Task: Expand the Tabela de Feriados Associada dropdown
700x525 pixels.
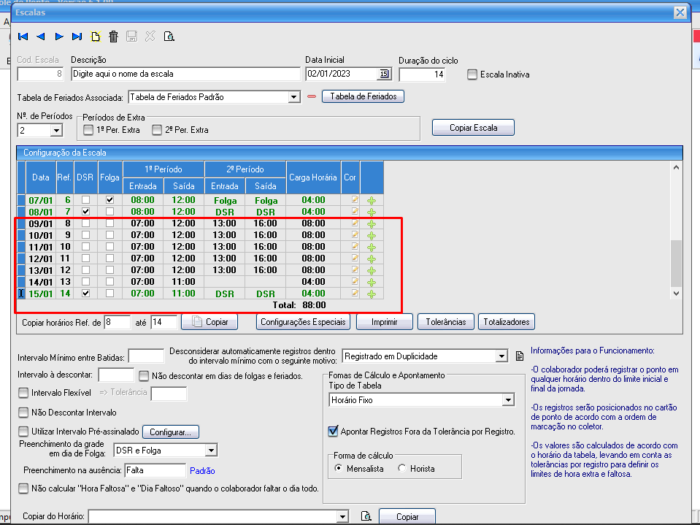Action: coord(293,97)
